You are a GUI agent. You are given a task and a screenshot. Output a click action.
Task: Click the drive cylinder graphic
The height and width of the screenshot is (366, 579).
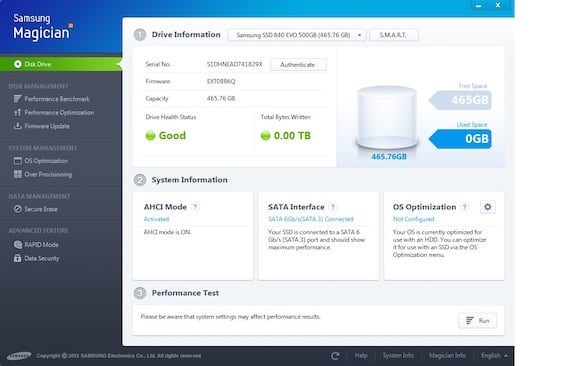point(387,117)
